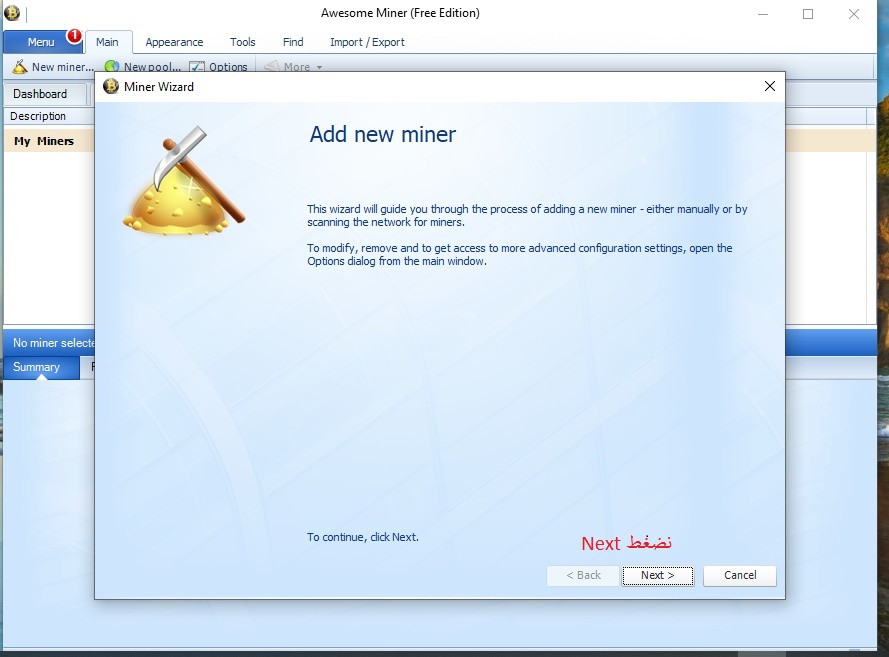Click the Options checkbox icon in toolbar
Image resolution: width=889 pixels, height=657 pixels.
(197, 67)
